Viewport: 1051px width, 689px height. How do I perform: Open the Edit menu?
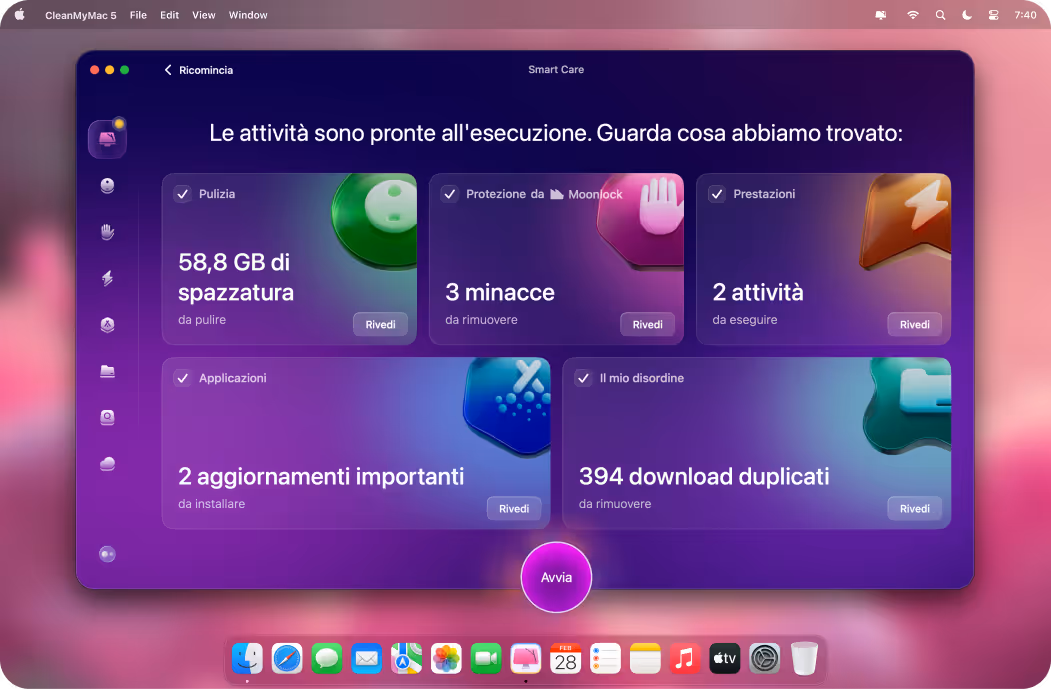click(x=170, y=15)
